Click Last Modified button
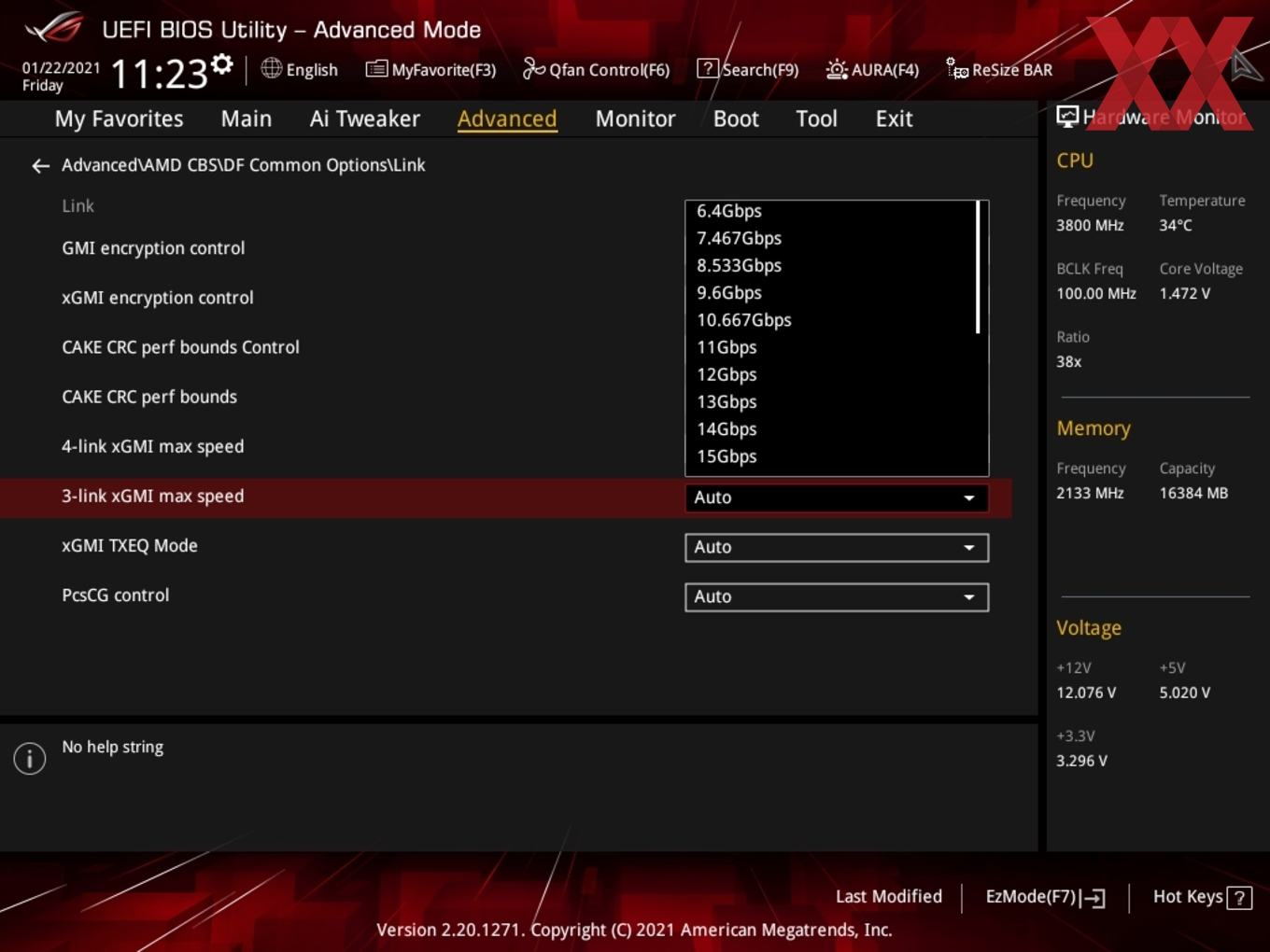1270x952 pixels. tap(888, 897)
